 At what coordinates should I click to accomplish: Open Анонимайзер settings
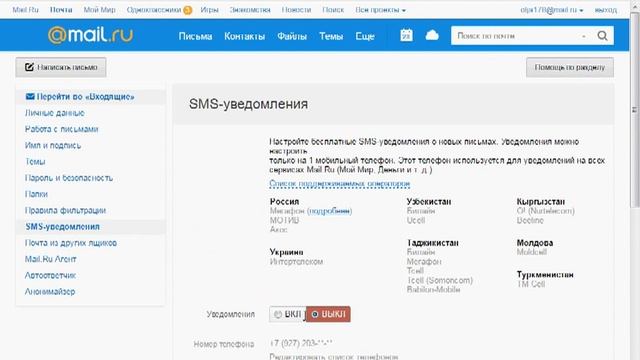50,292
